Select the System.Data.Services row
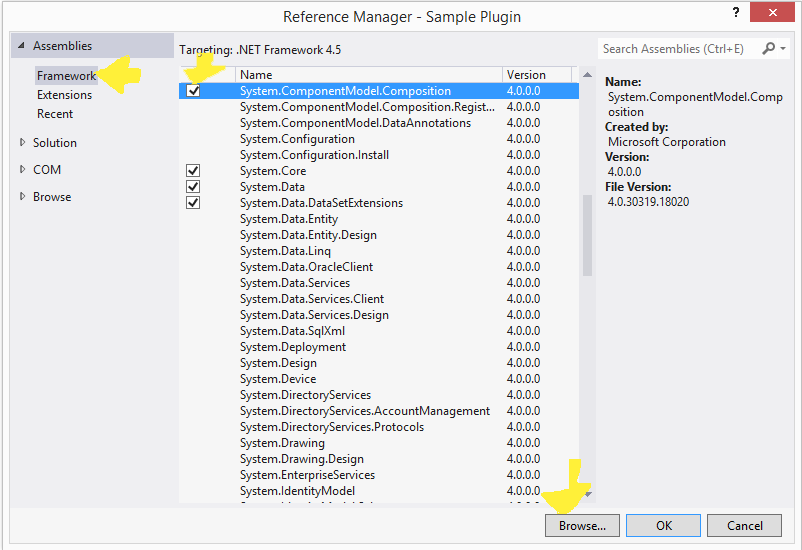 click(x=379, y=282)
